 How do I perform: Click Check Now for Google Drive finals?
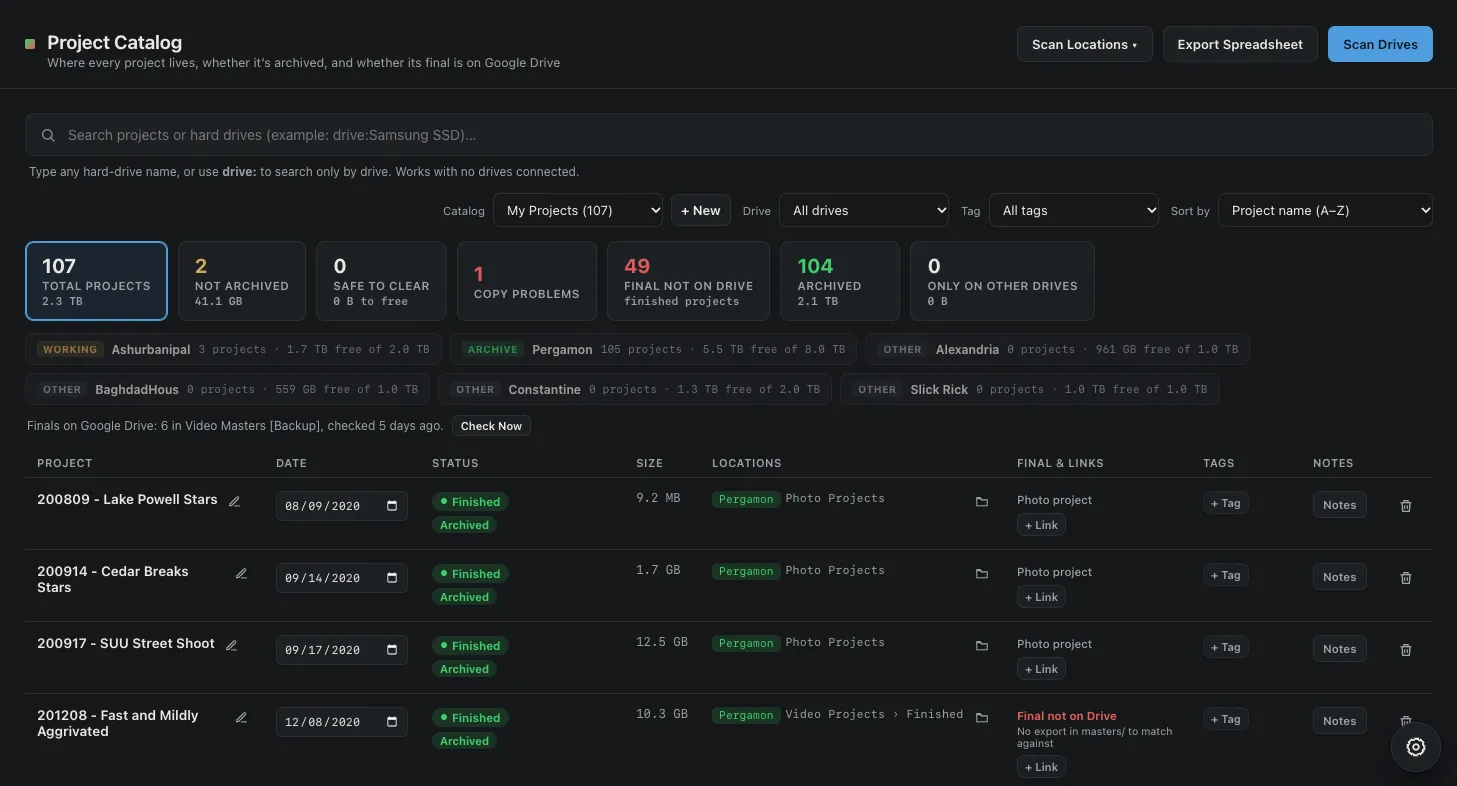click(x=491, y=426)
